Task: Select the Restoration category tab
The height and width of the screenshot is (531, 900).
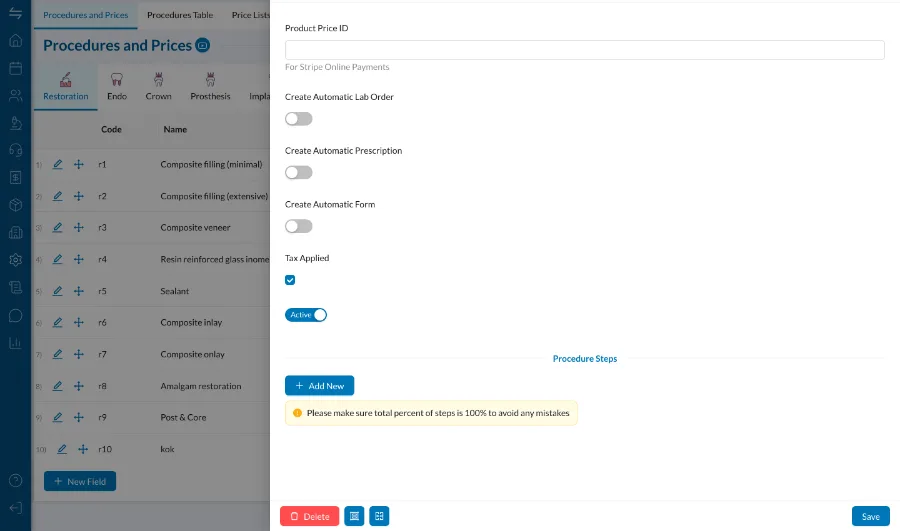Action: (65, 87)
